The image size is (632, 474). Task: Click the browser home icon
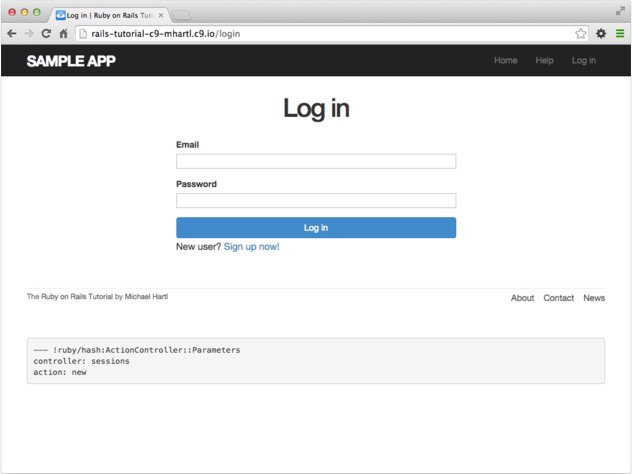tap(63, 33)
